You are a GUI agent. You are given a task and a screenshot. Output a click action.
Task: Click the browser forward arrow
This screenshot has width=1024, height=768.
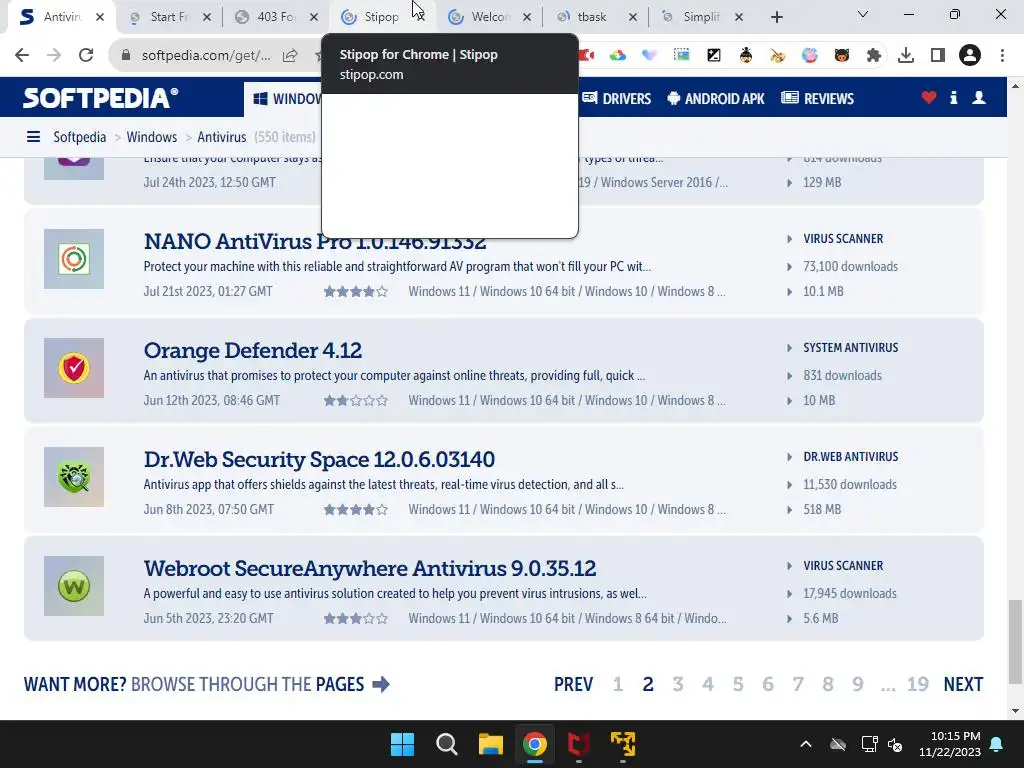point(54,56)
